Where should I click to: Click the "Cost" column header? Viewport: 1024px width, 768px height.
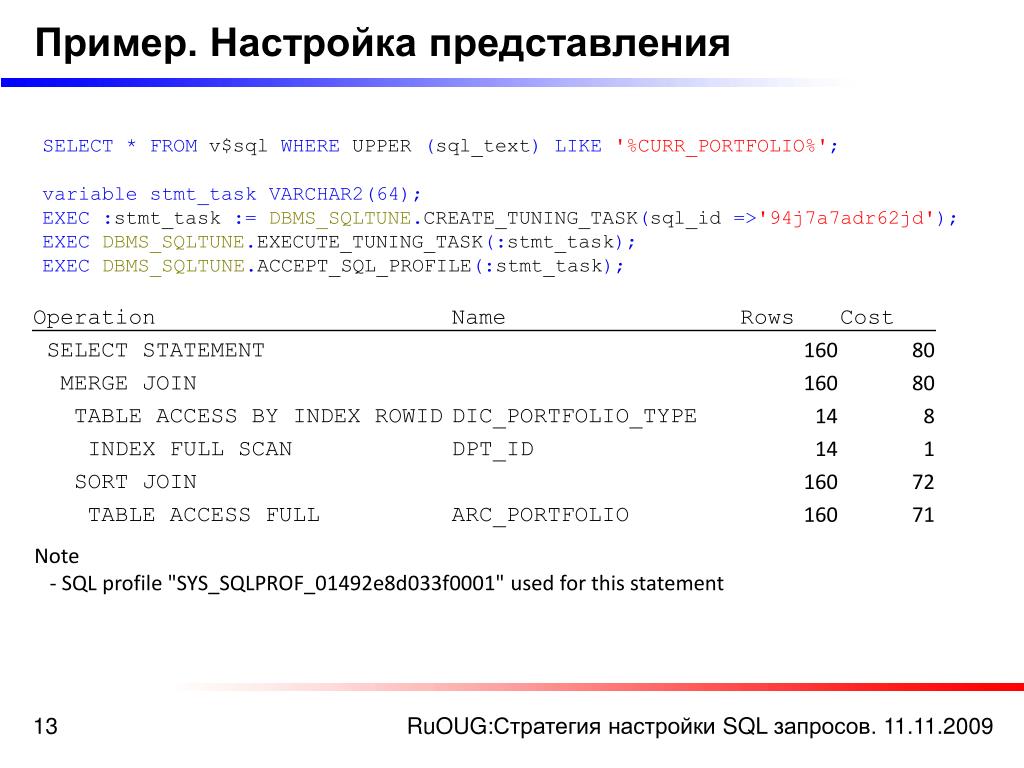point(866,317)
